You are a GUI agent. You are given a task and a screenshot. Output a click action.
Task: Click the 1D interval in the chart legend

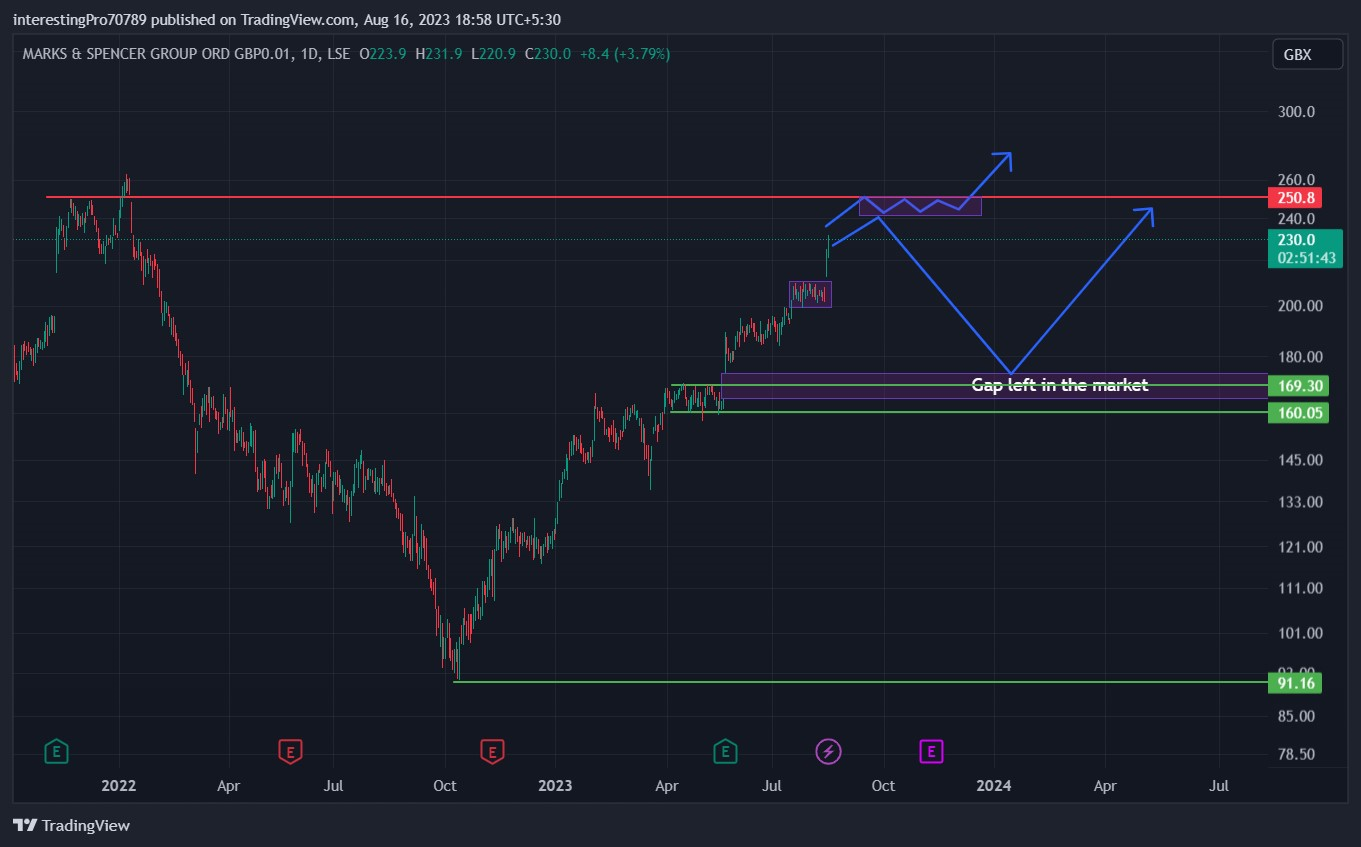[306, 54]
